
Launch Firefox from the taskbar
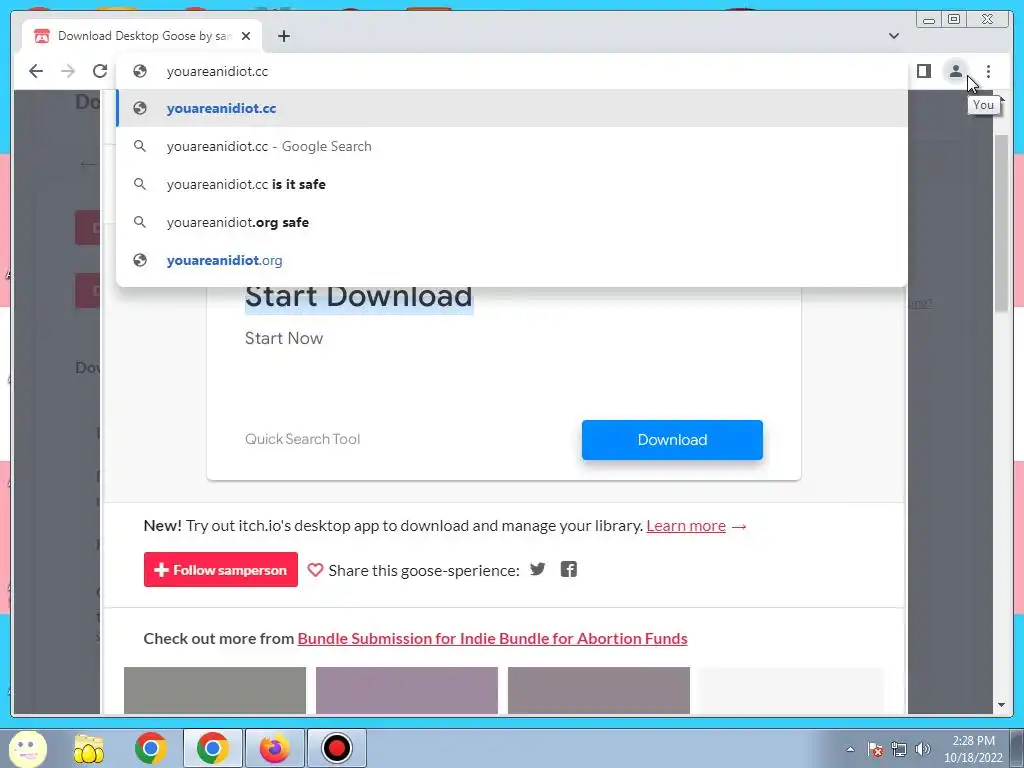pos(274,748)
